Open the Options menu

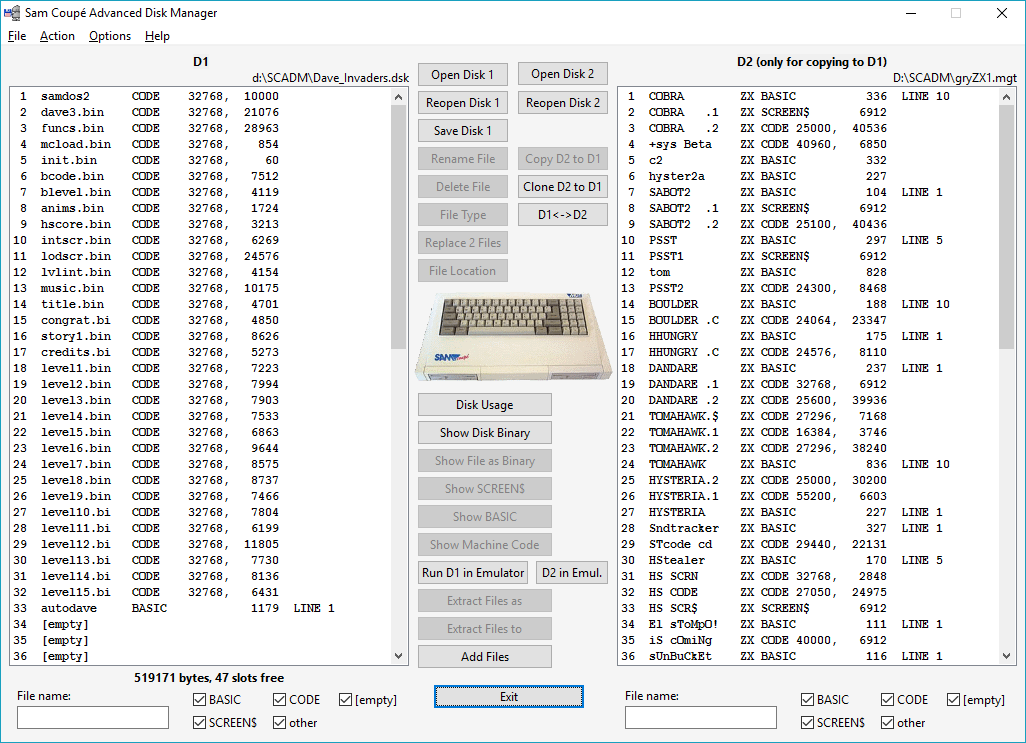110,36
